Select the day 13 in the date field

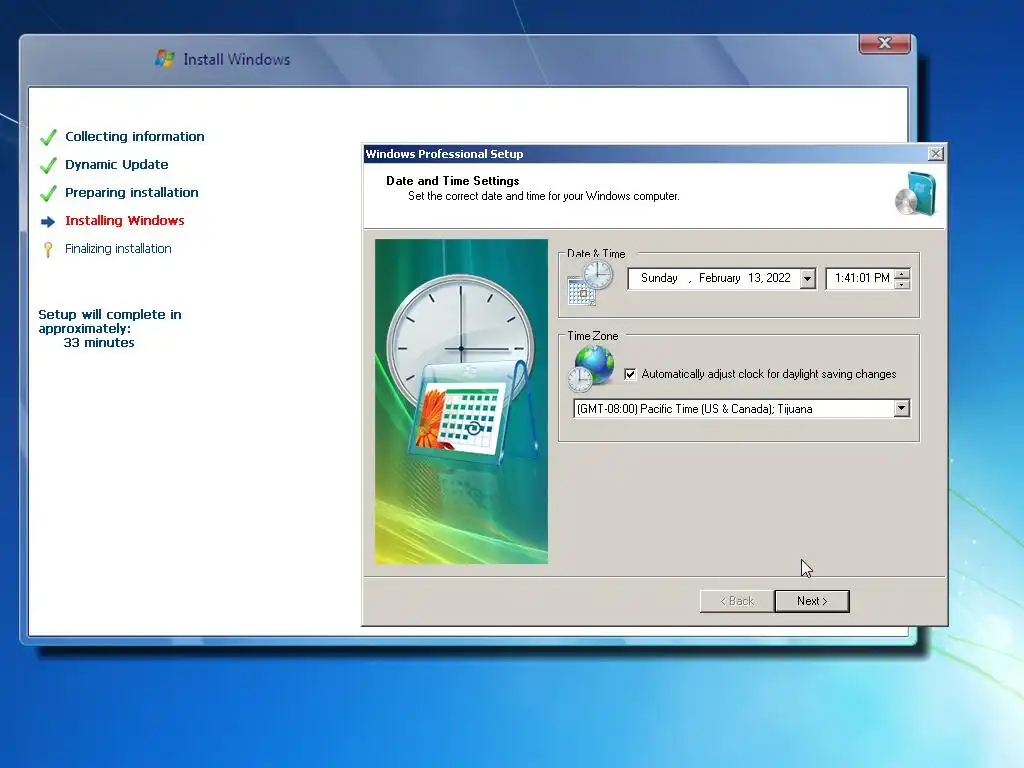coord(754,278)
